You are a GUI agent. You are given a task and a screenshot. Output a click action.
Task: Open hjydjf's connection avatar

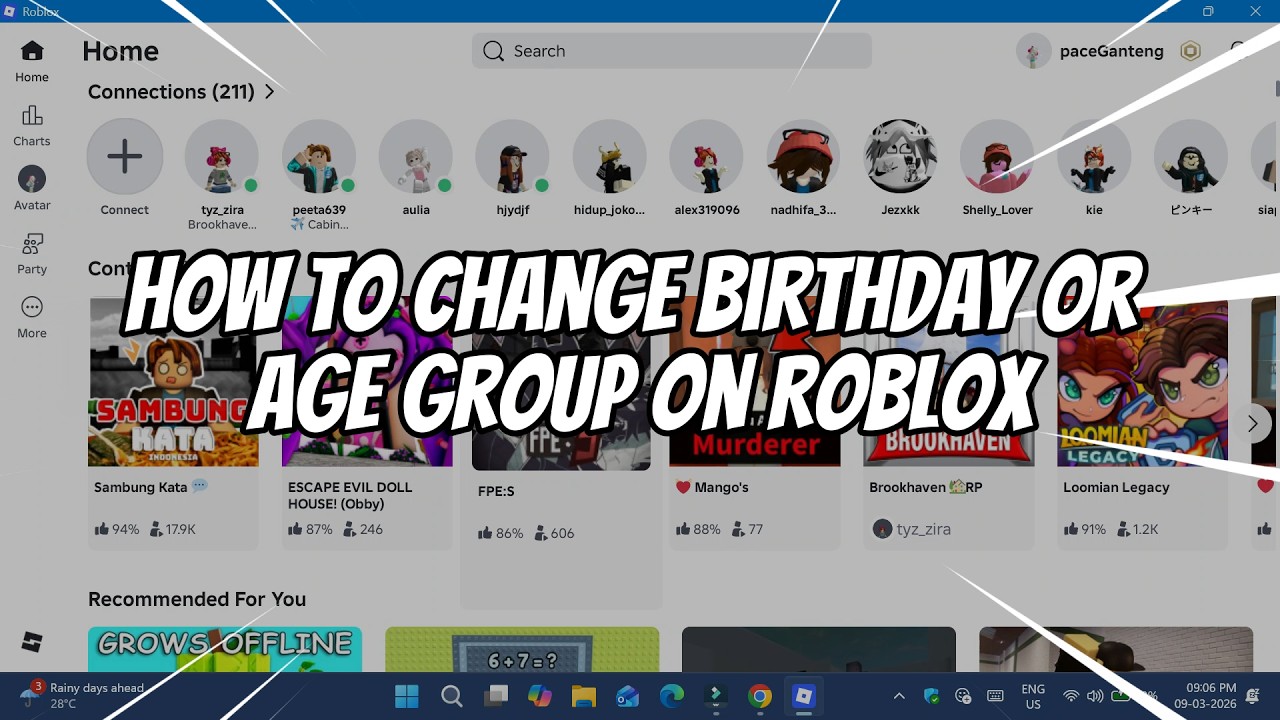pyautogui.click(x=513, y=157)
